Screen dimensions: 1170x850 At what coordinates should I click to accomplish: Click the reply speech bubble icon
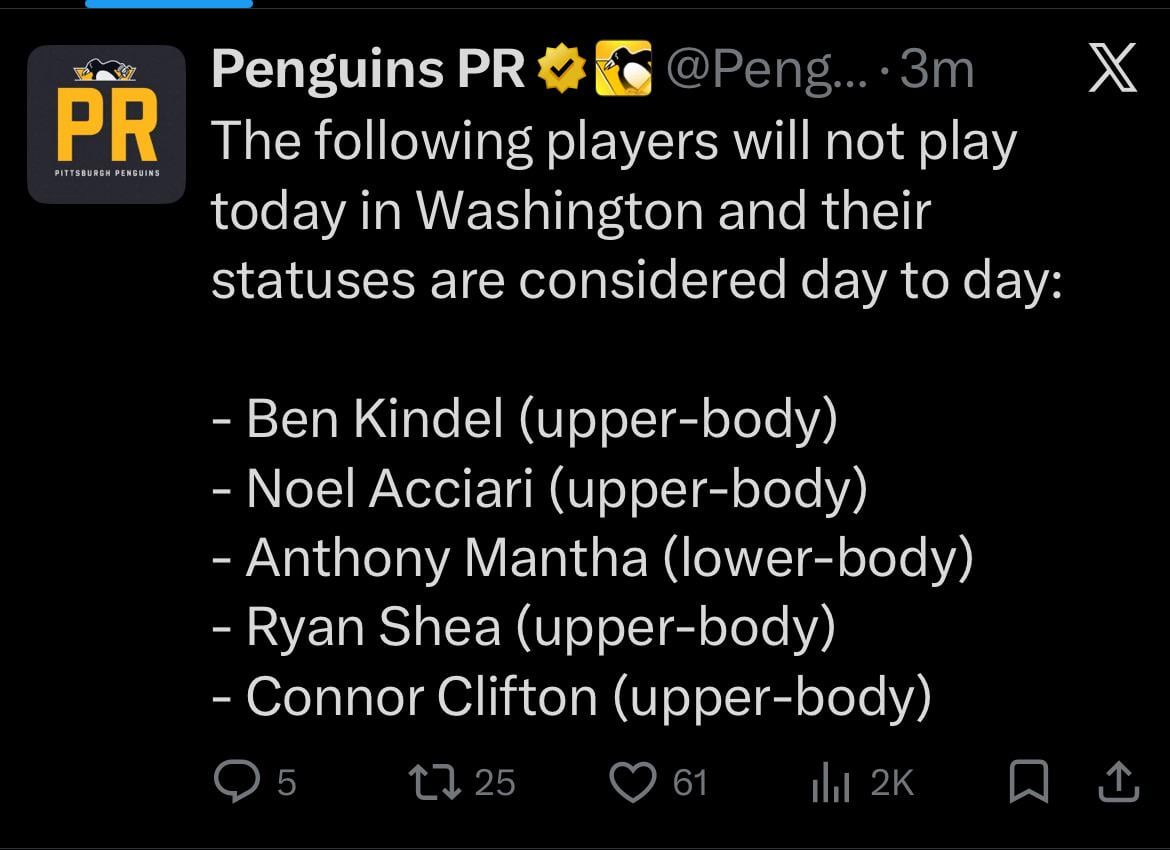pos(236,782)
